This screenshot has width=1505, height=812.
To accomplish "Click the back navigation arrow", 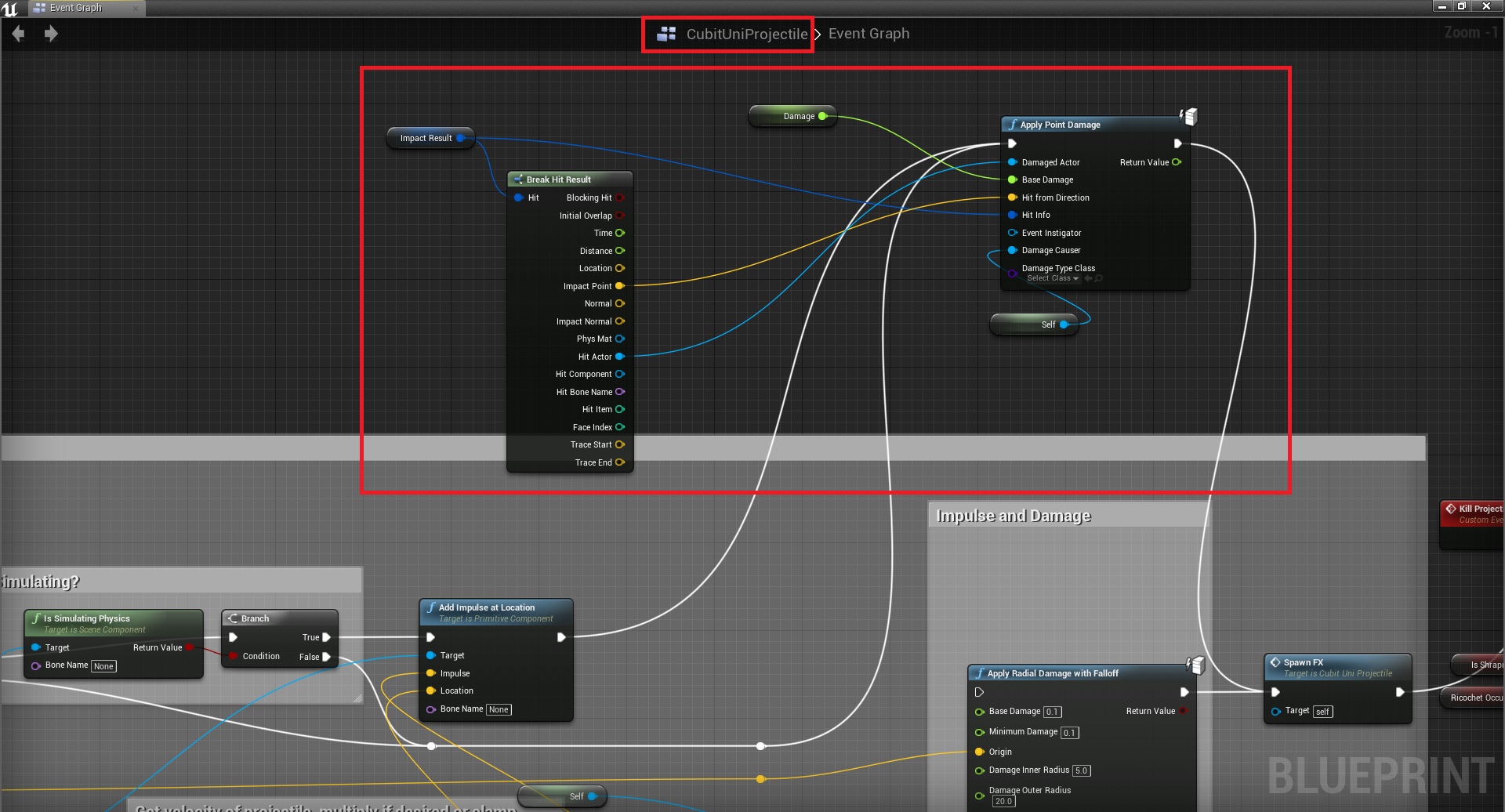I will tap(17, 33).
